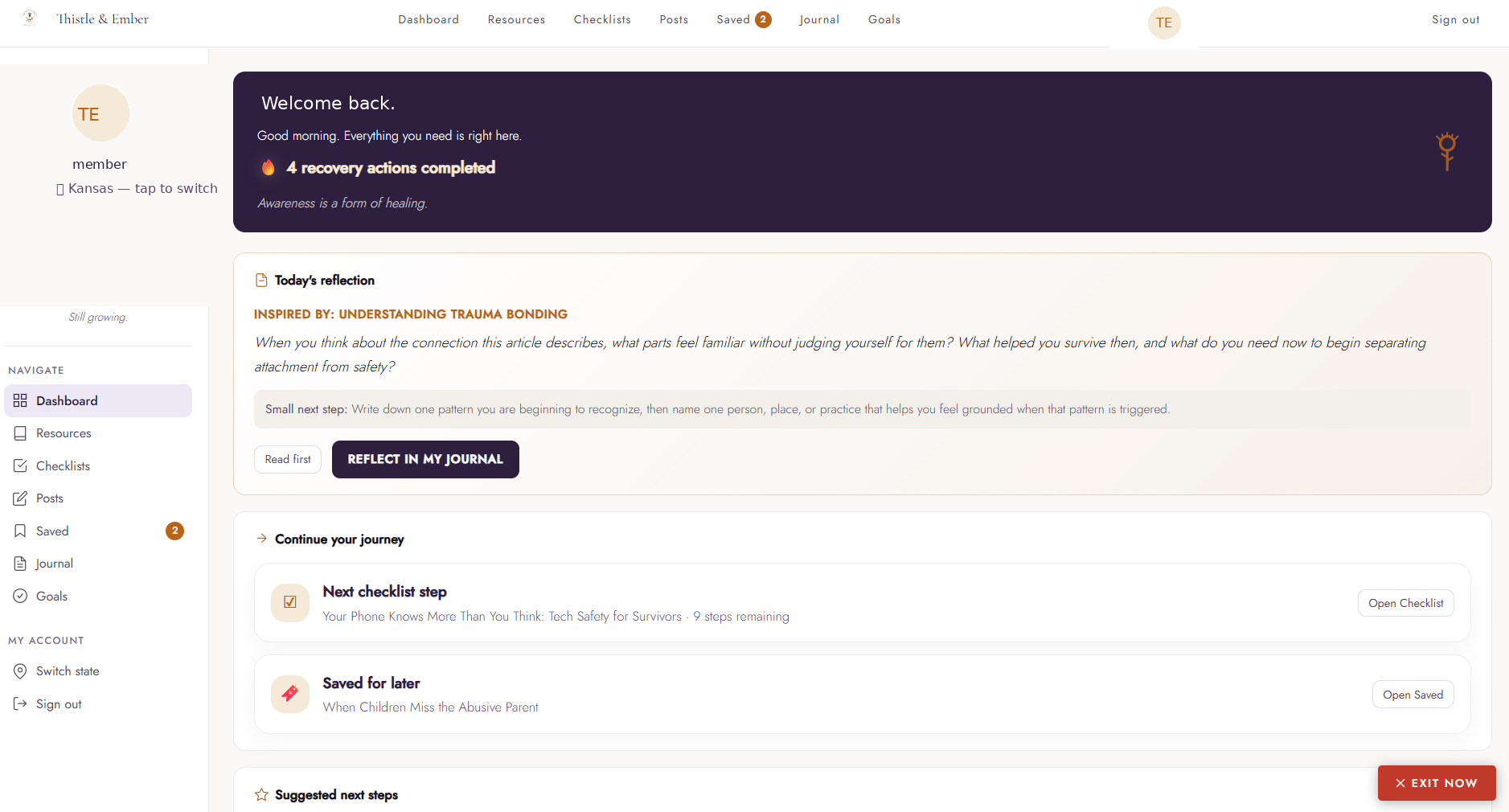The image size is (1509, 812).
Task: Click Sign out under My Account
Action: pos(98,703)
